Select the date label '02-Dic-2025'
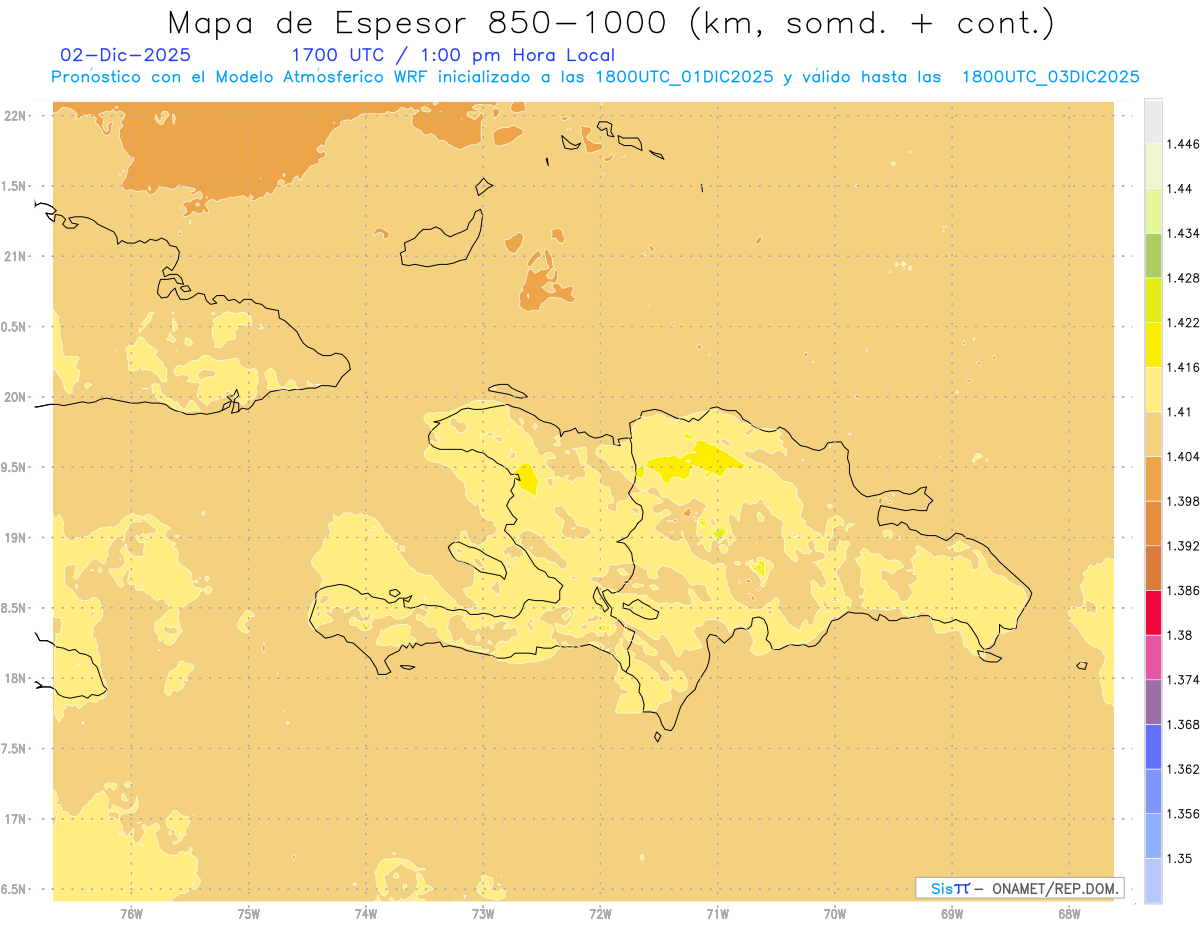Image resolution: width=1200 pixels, height=927 pixels. (x=126, y=55)
